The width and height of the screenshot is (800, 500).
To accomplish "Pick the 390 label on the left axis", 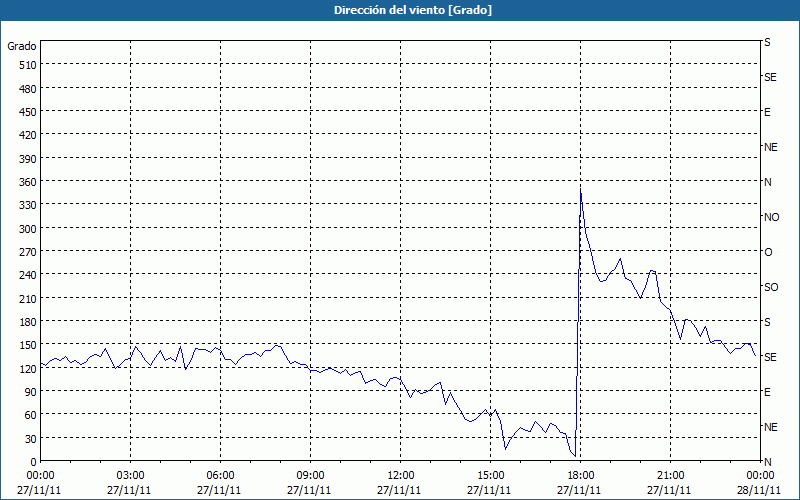I will pos(28,159).
